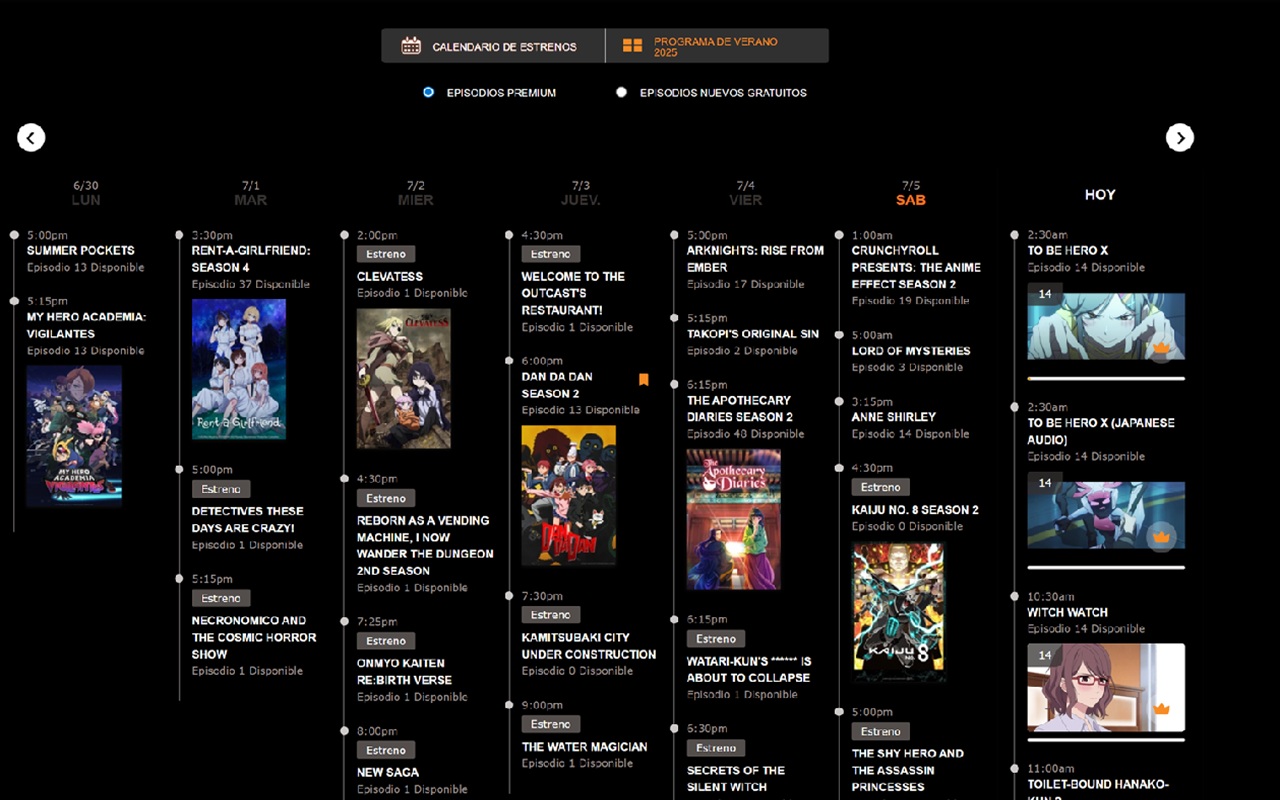Click timeline dot at 10:30am Witch Watch
1280x800 pixels.
[x=1014, y=597]
